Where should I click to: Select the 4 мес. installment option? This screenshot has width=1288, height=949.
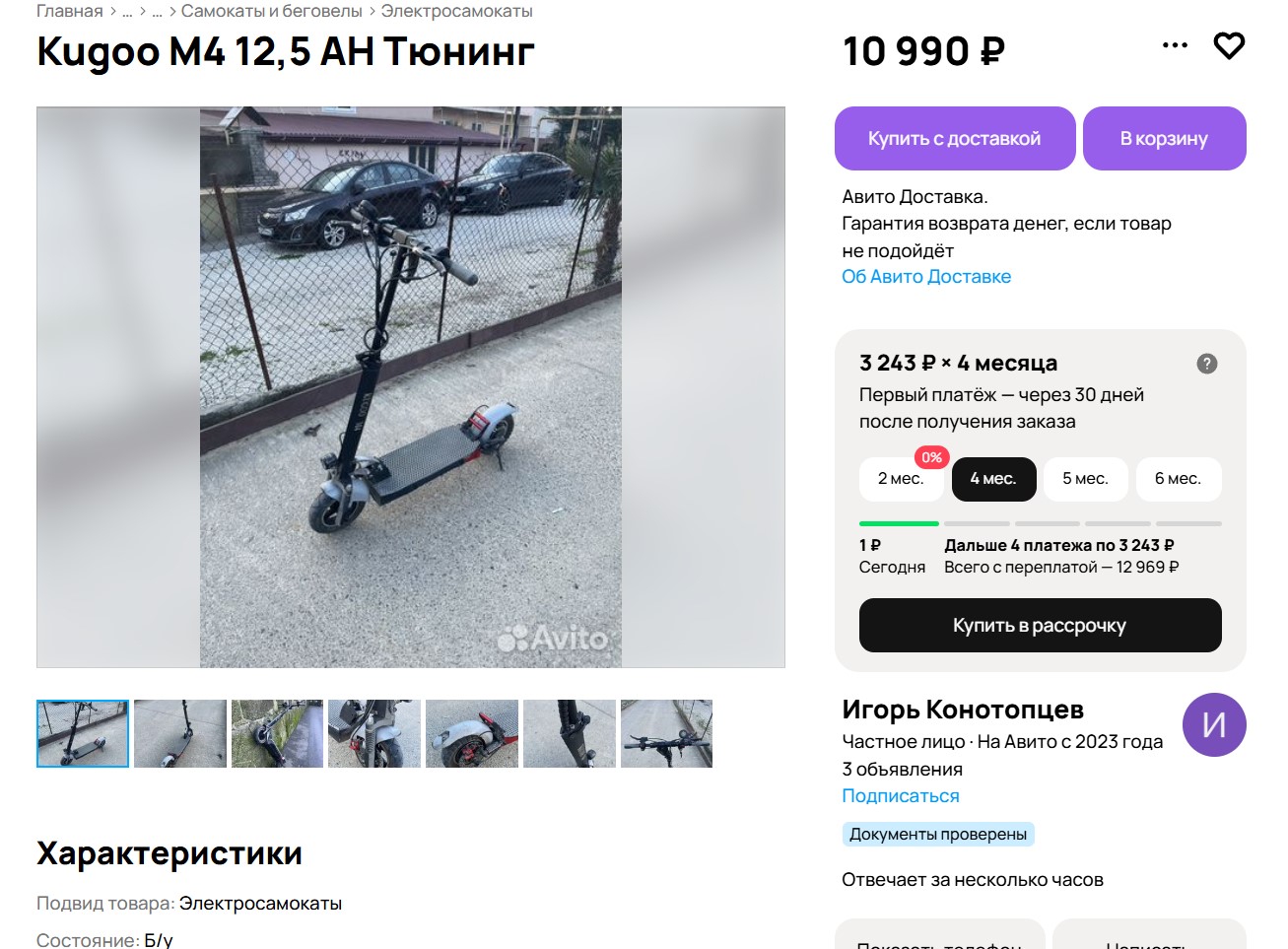click(x=993, y=479)
